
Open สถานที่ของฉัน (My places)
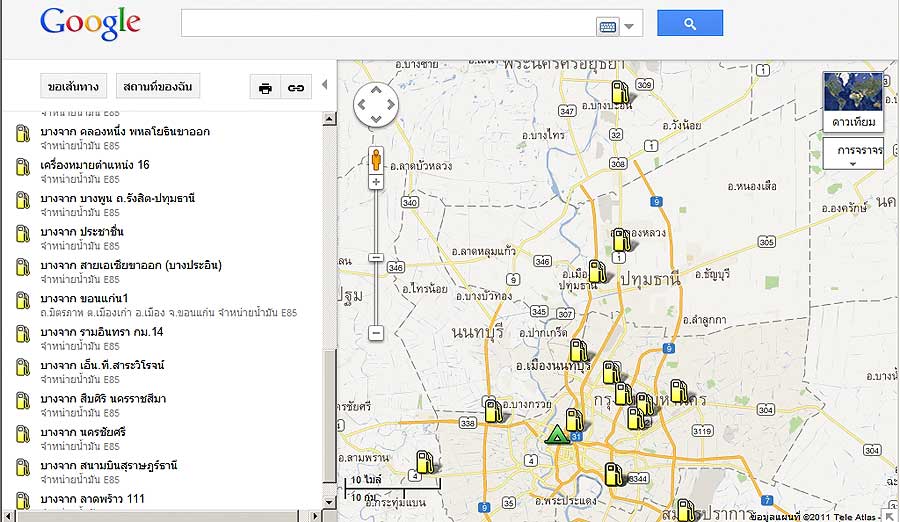pyautogui.click(x=158, y=87)
